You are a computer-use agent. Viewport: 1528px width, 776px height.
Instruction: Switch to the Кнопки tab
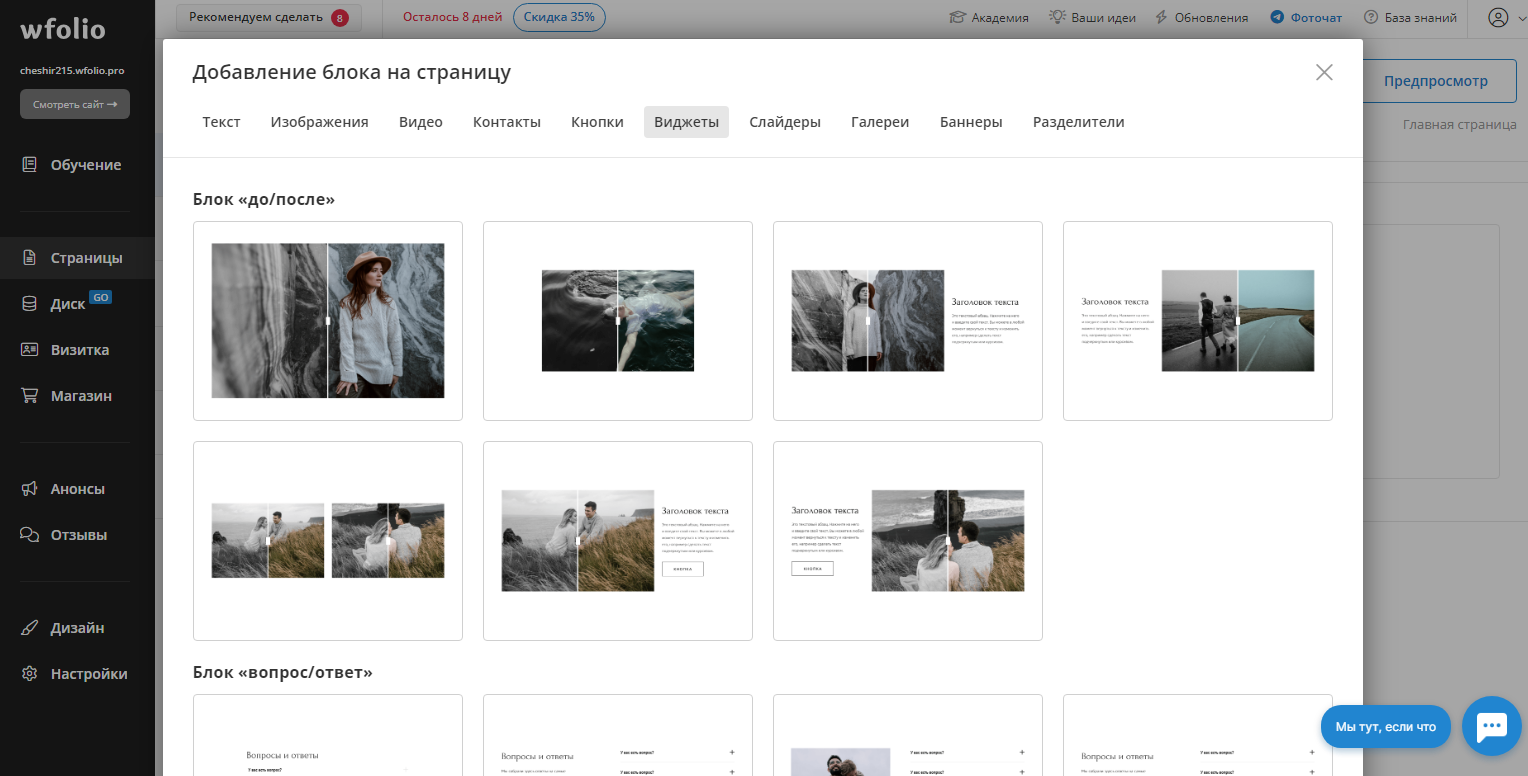pyautogui.click(x=597, y=122)
